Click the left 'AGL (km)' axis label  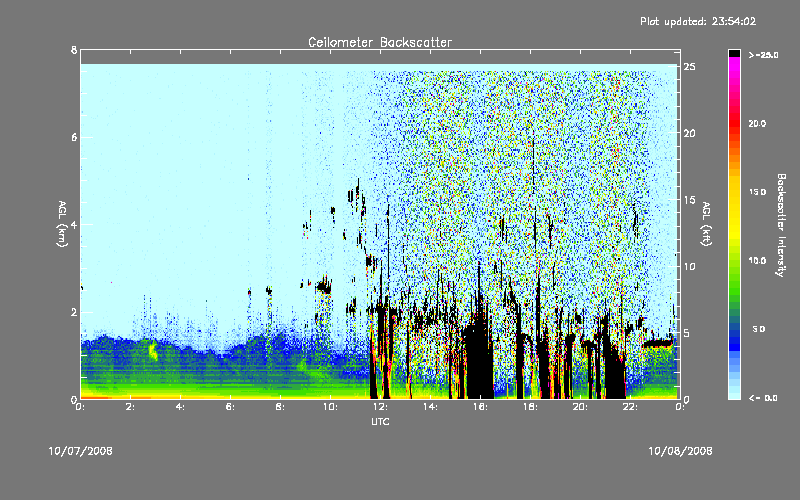[x=62, y=224]
